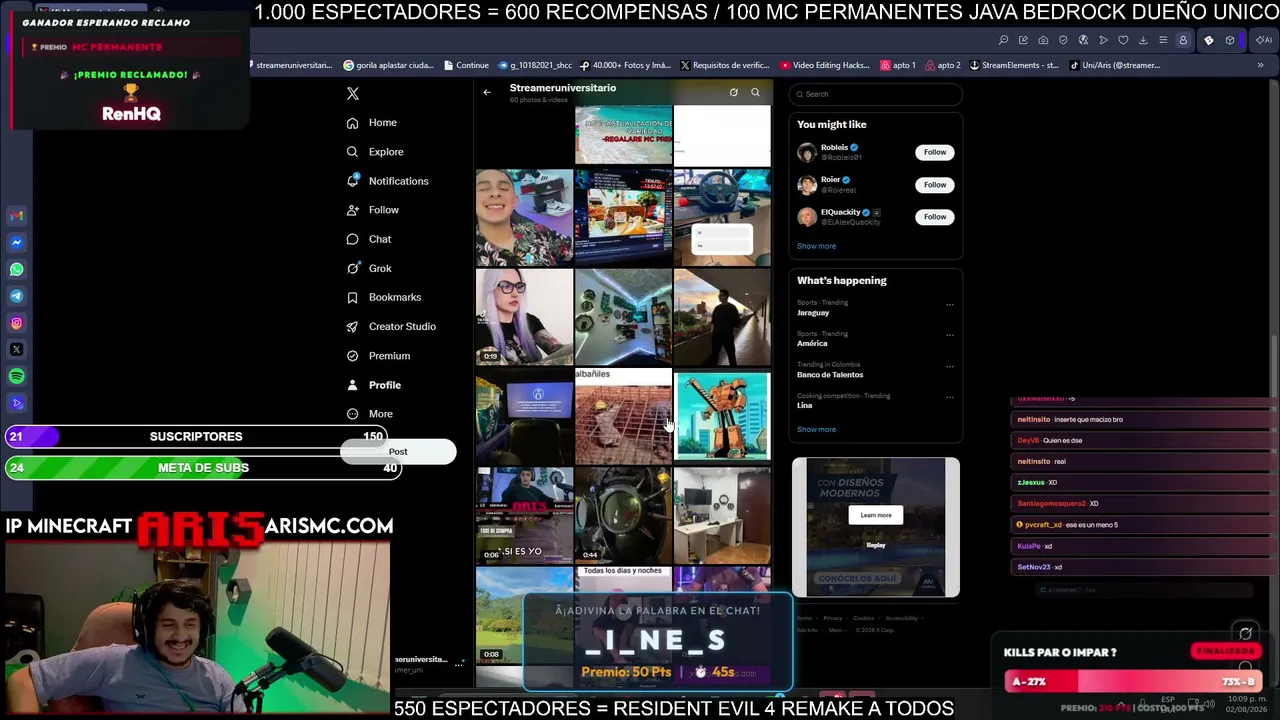The height and width of the screenshot is (720, 1280).
Task: Open the 'gorila aplastar ciuda...' bookmark
Action: pyautogui.click(x=388, y=65)
